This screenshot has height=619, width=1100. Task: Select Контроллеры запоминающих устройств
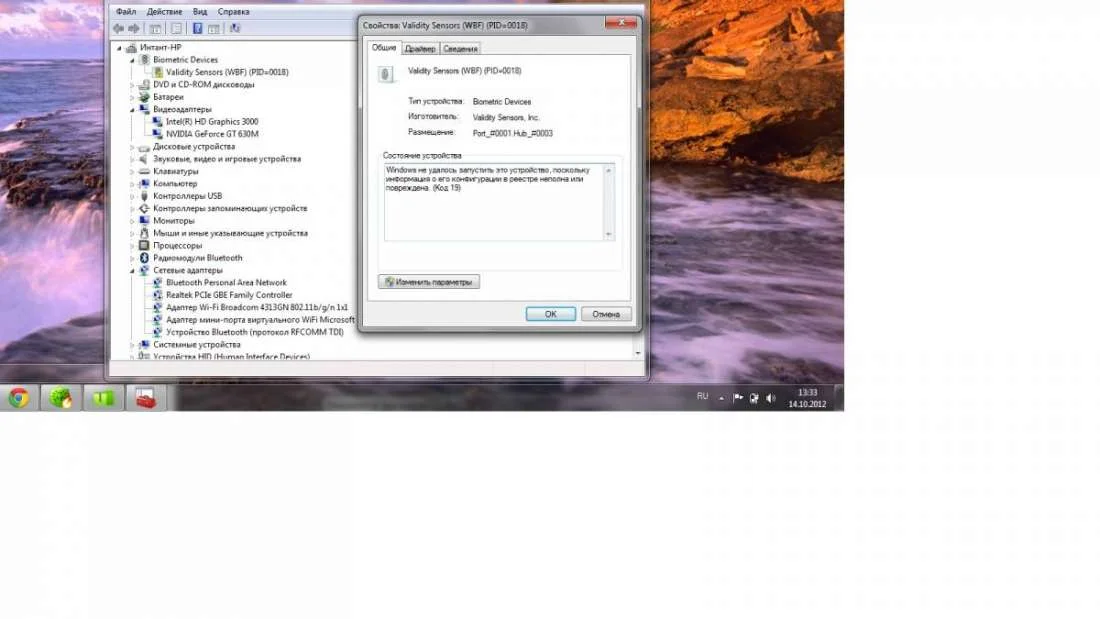coord(230,208)
